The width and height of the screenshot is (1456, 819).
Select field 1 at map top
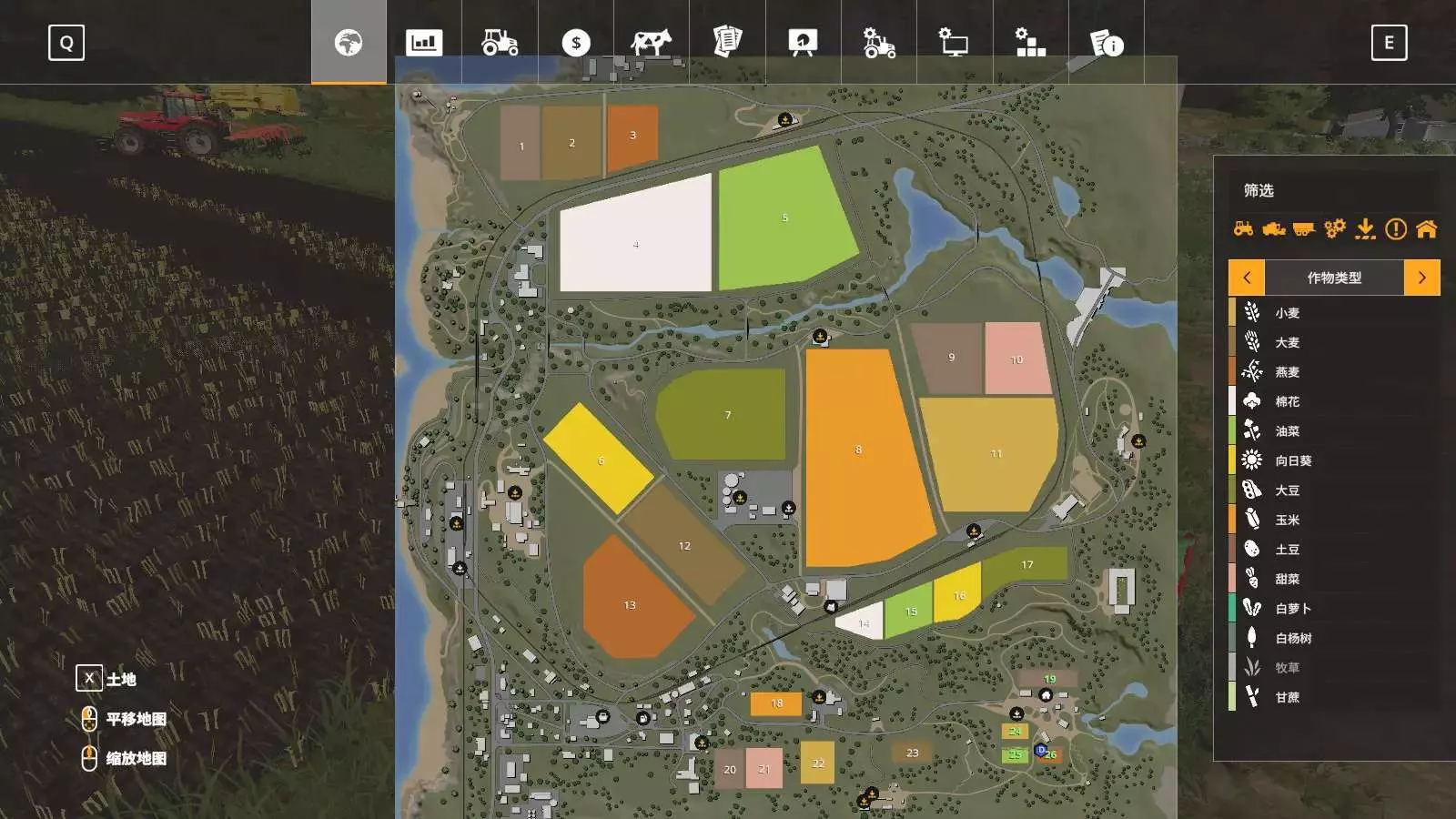[521, 143]
